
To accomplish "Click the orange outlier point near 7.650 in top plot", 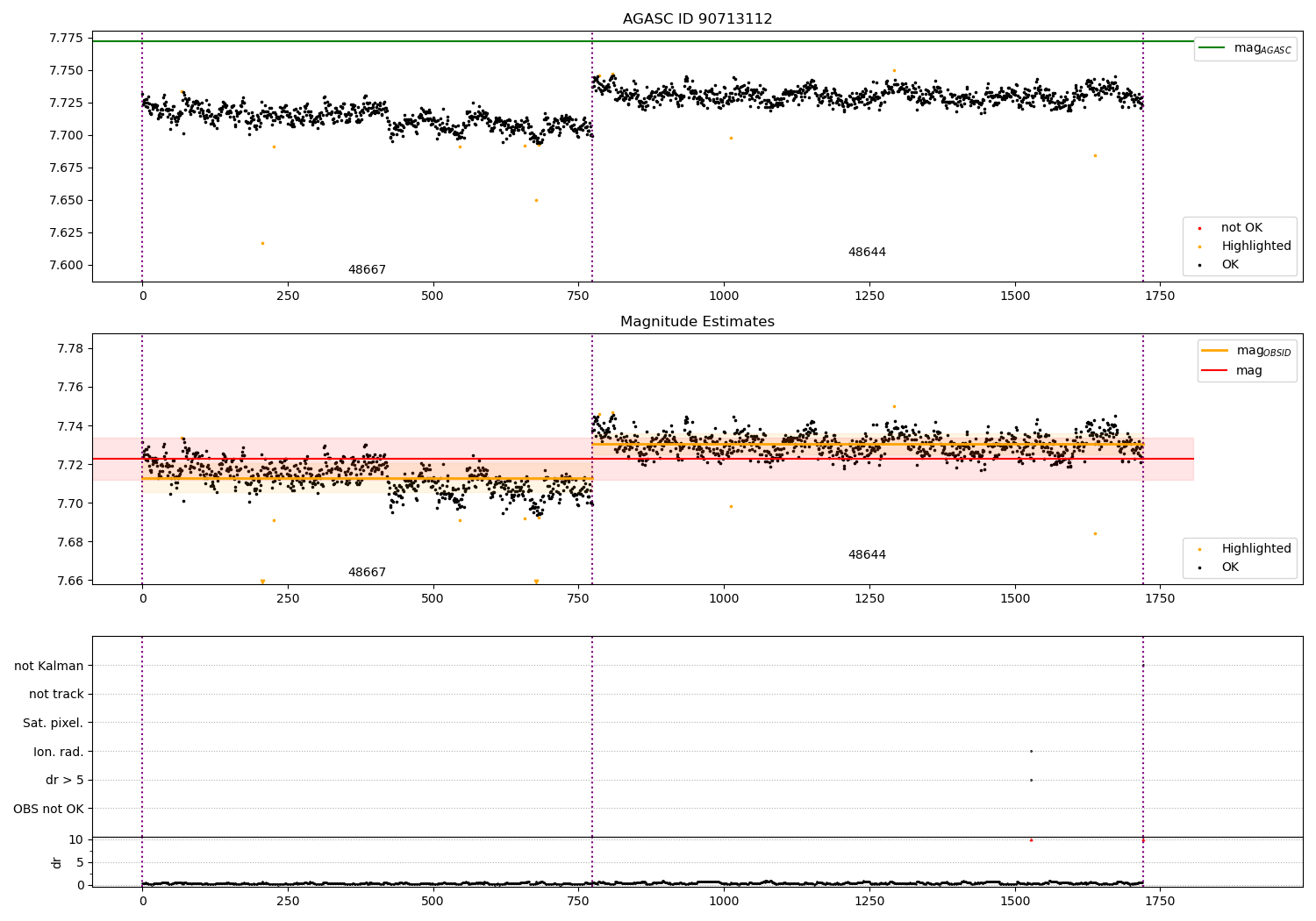I will point(536,200).
